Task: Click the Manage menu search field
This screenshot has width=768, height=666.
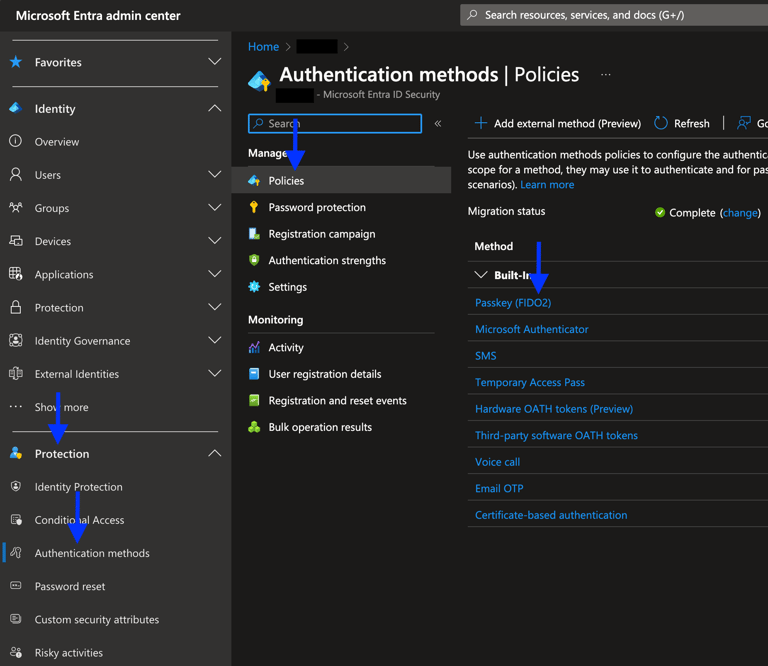Action: (335, 123)
